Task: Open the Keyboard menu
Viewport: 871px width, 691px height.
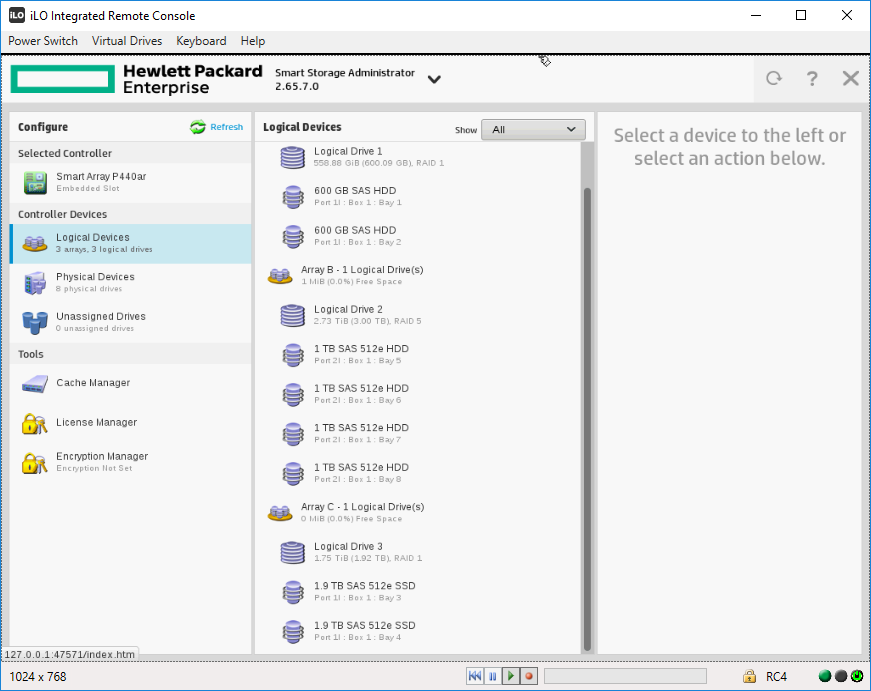Action: (x=201, y=41)
